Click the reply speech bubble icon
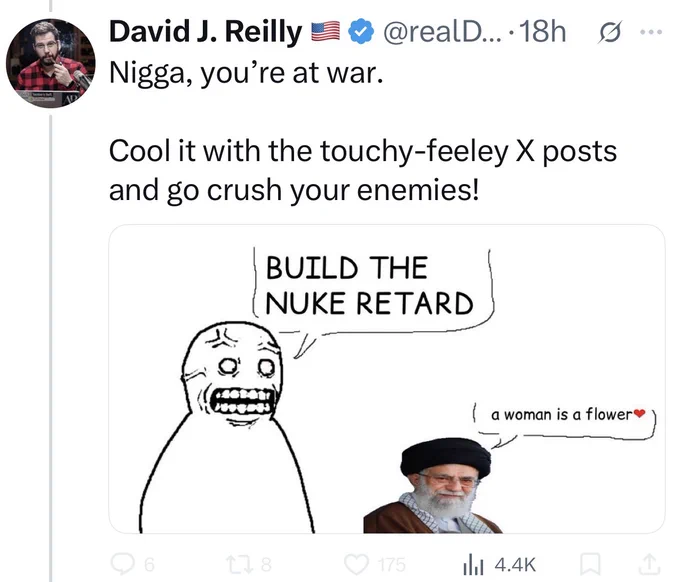680x582 pixels. click(x=124, y=564)
